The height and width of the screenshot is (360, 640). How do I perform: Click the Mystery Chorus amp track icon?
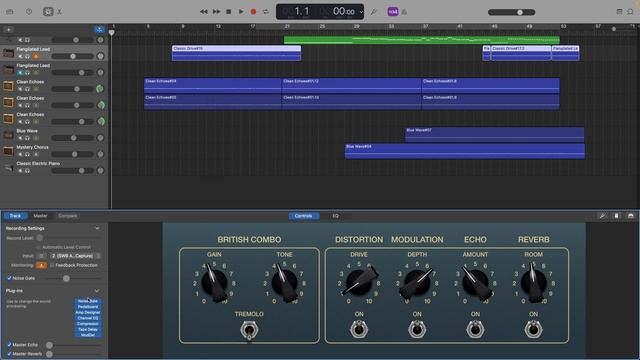8,151
